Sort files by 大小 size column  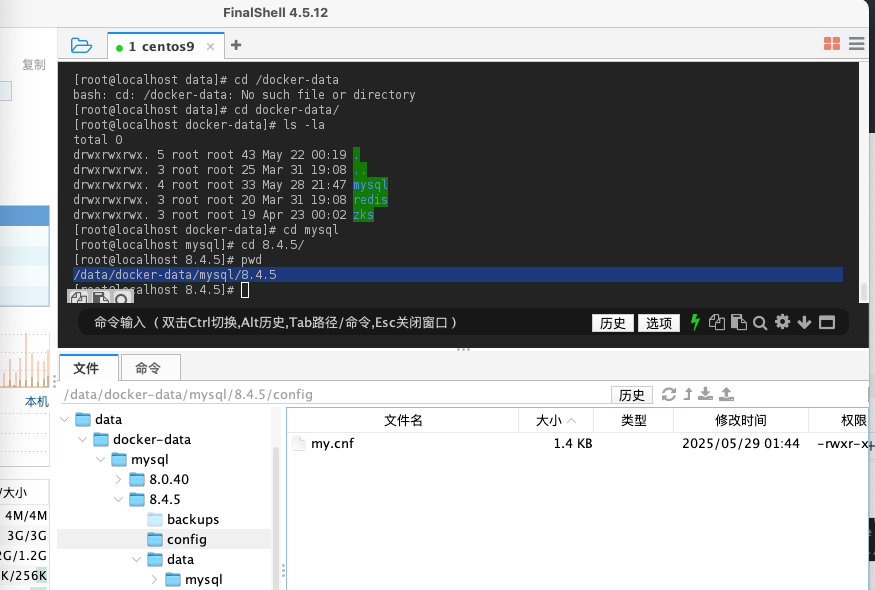pyautogui.click(x=556, y=420)
